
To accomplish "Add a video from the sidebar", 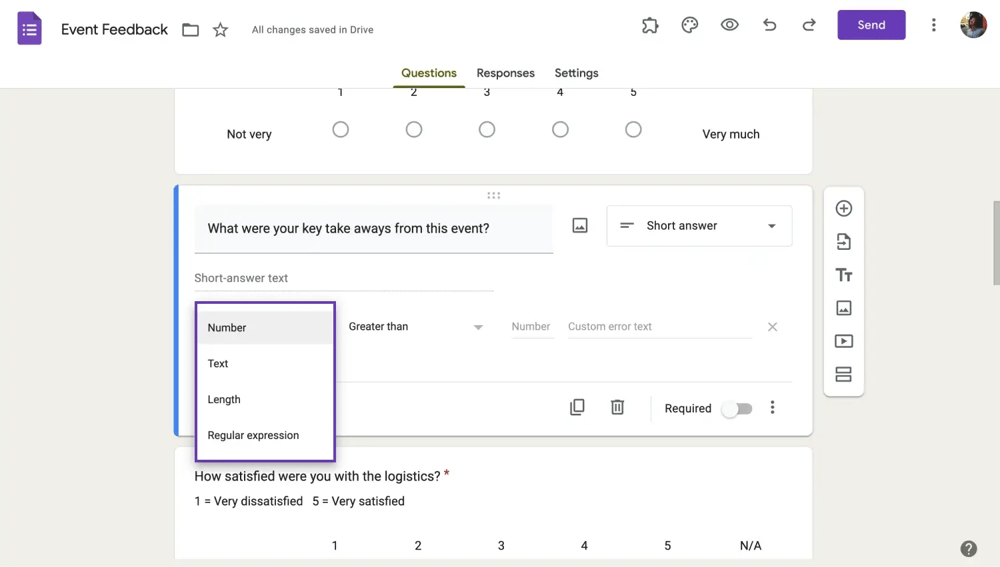I will [x=843, y=341].
